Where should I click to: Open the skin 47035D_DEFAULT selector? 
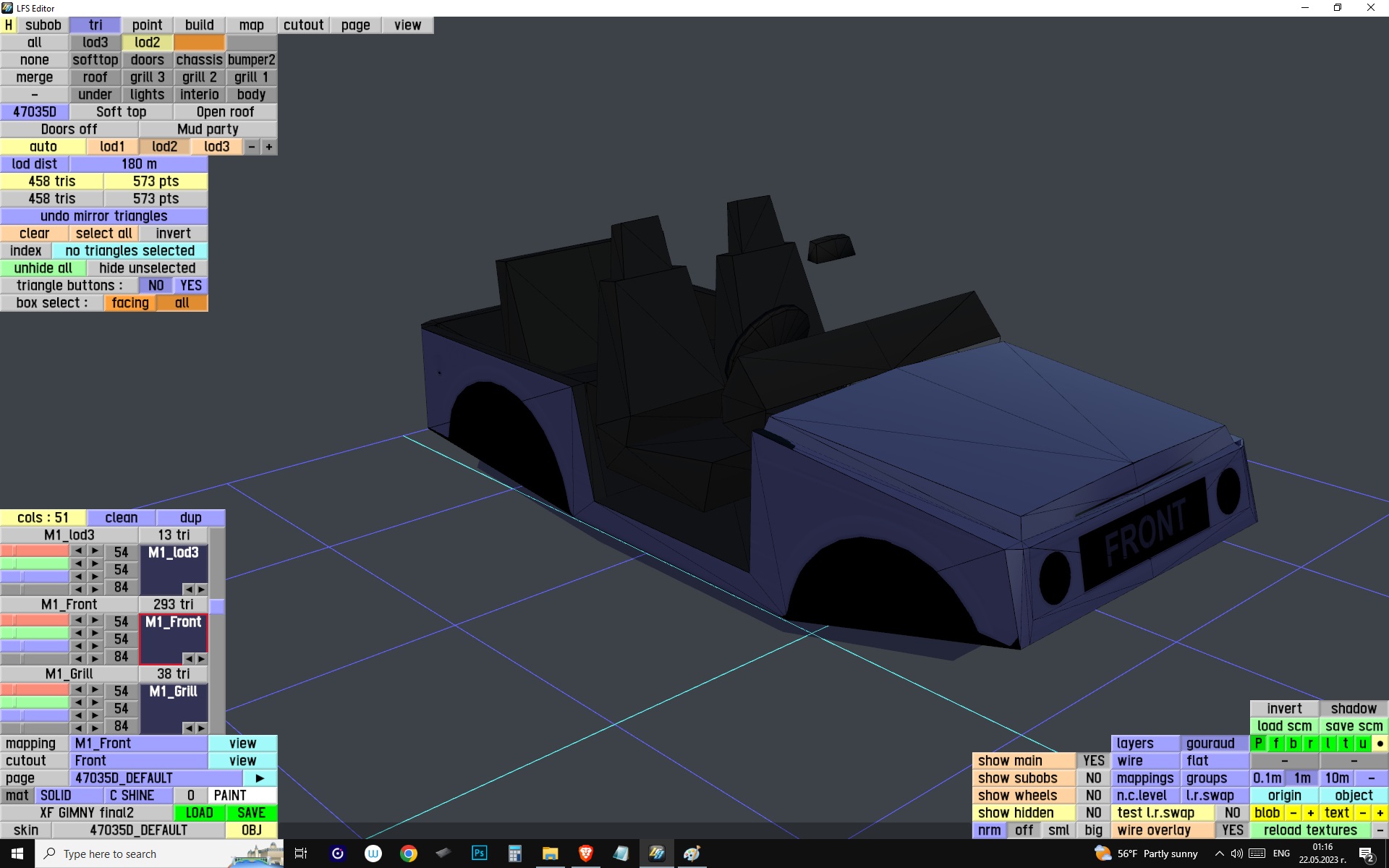click(139, 830)
